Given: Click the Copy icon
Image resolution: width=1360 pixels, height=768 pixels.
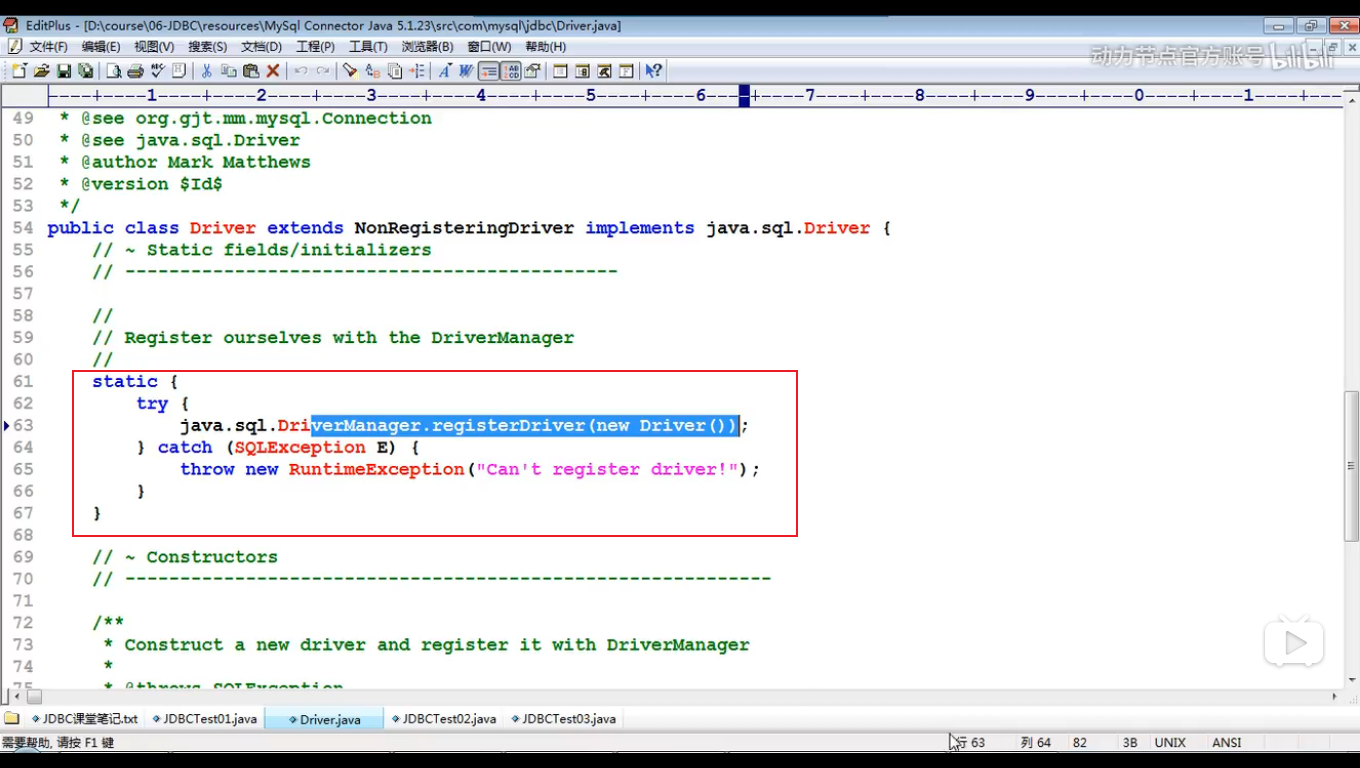Looking at the screenshot, I should coord(229,71).
